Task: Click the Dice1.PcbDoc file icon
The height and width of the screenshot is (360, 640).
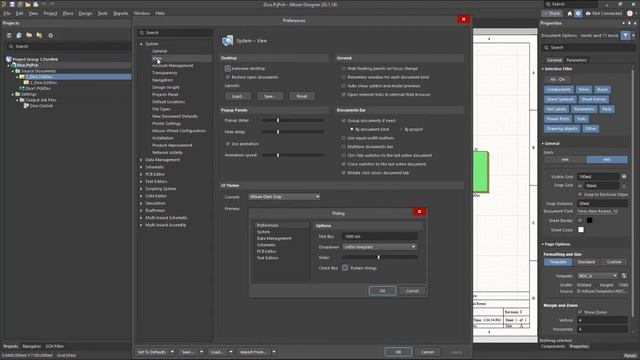Action: 22,88
